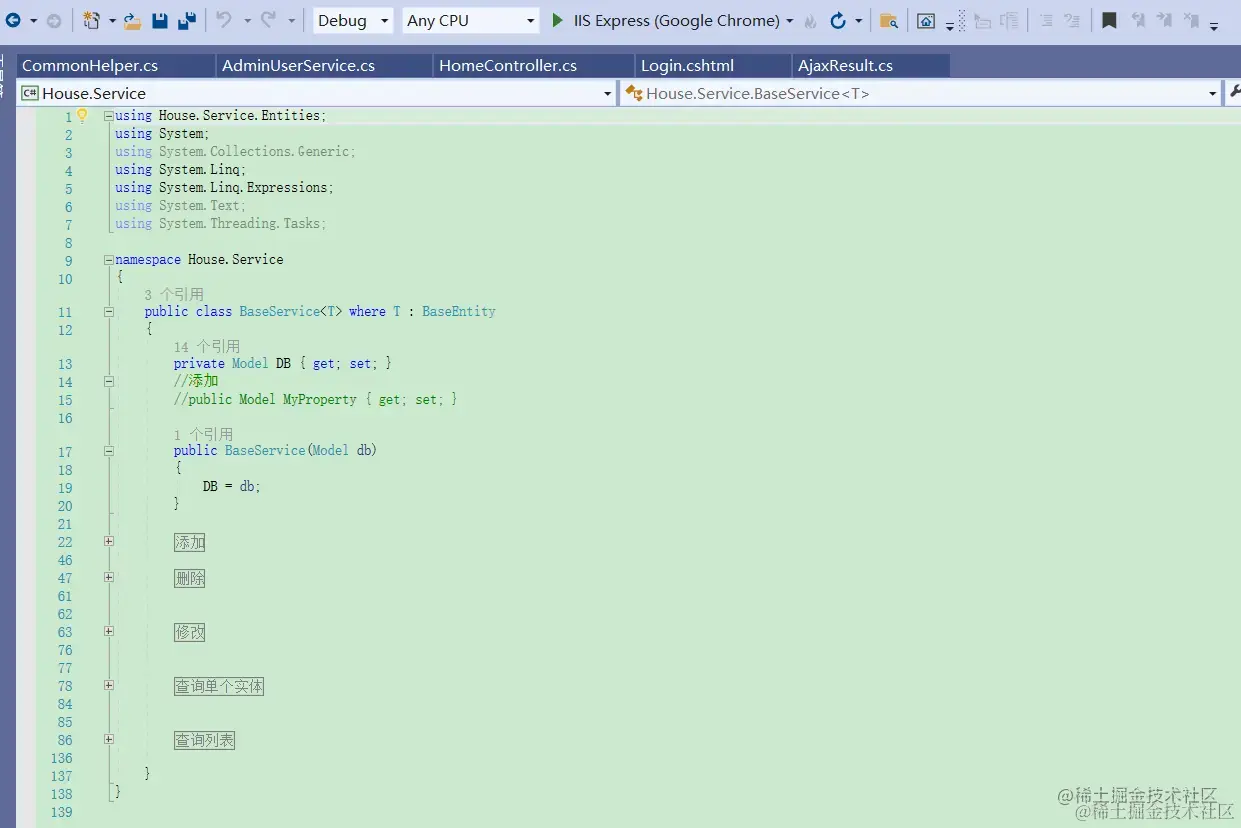Click the increase indent toolbar icon
Viewport: 1241px width, 828px height.
(x=1010, y=21)
